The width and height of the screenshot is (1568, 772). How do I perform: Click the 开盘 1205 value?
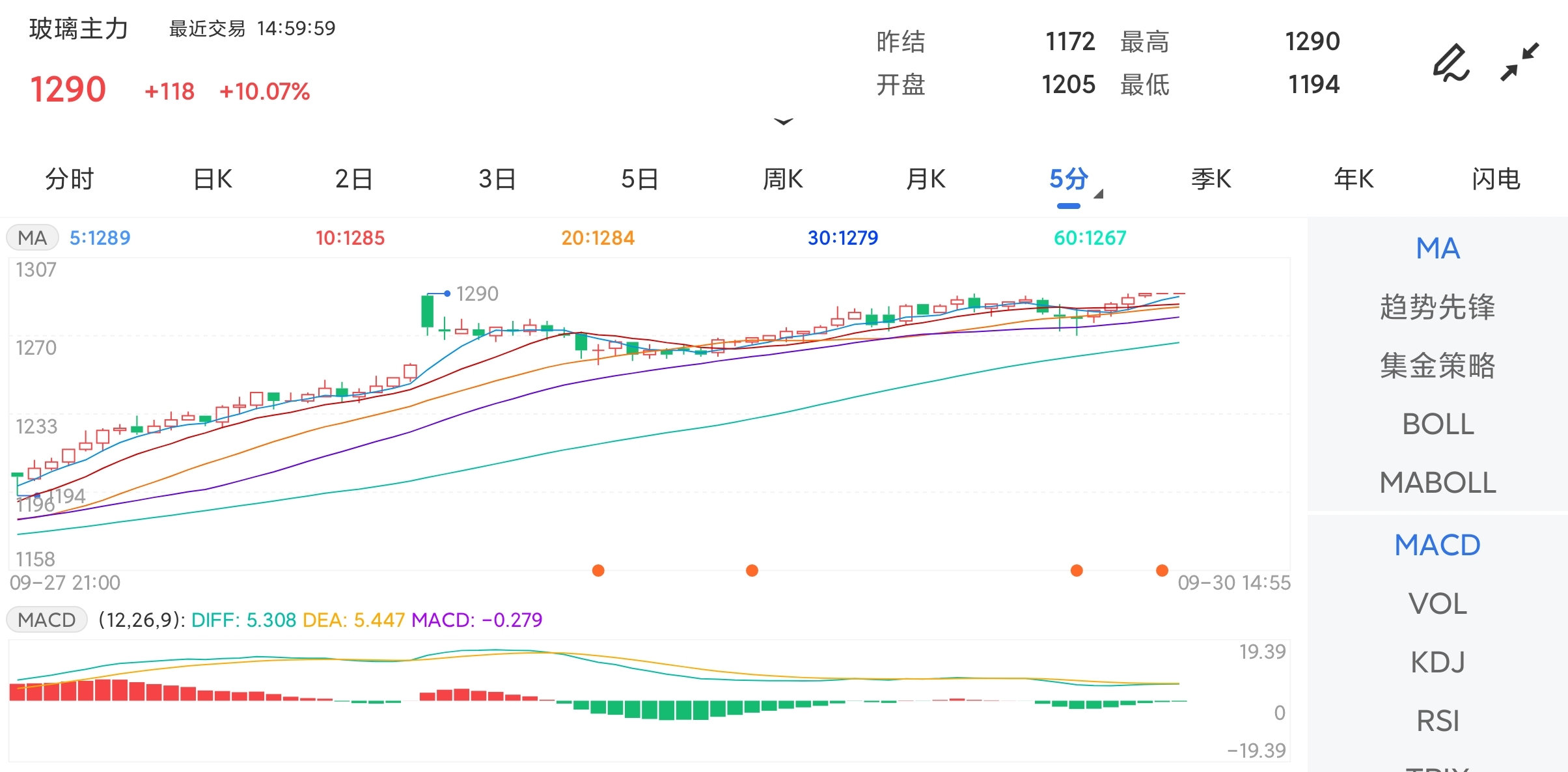coord(1068,84)
